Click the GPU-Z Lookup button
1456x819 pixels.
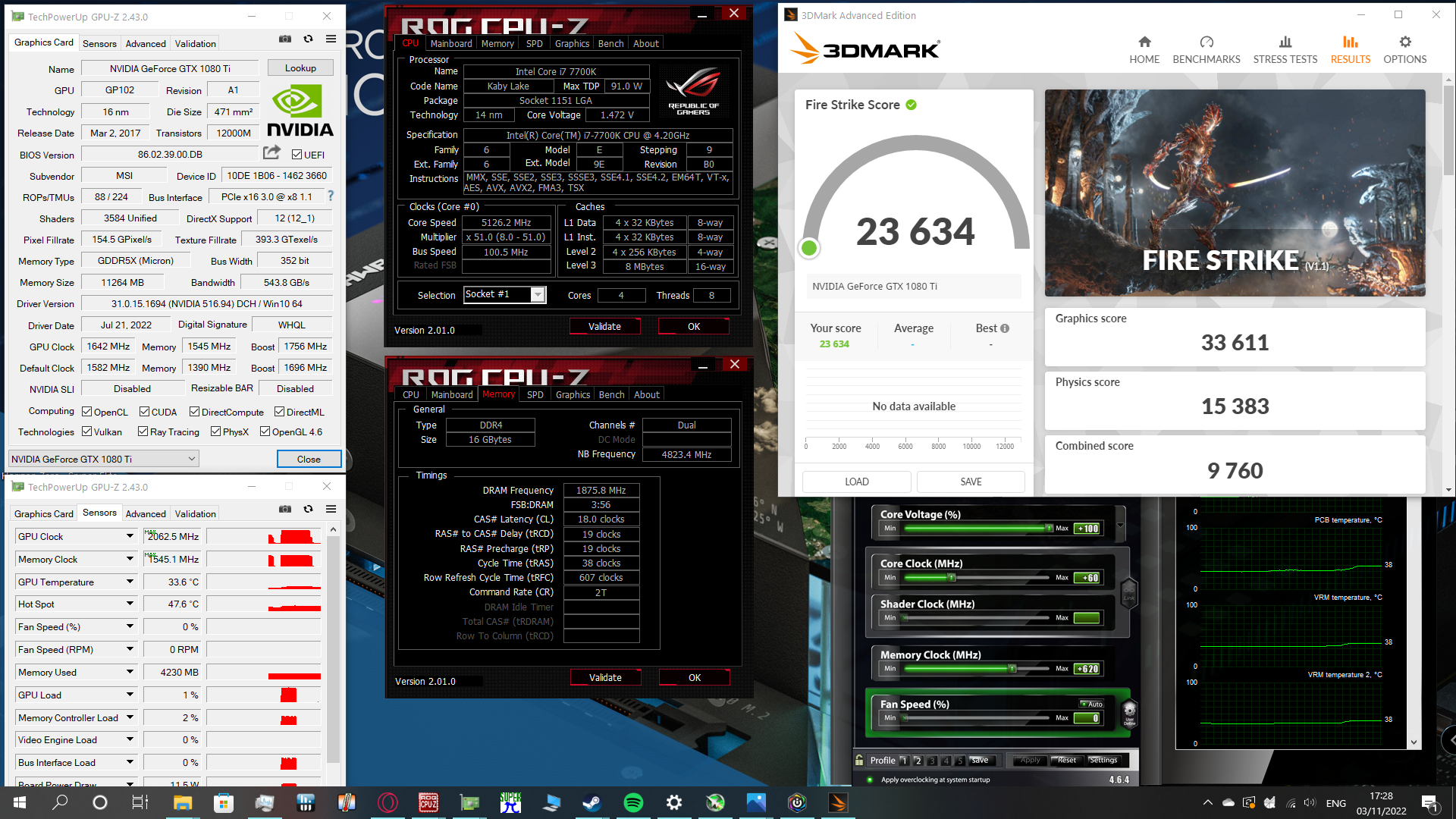tap(300, 67)
